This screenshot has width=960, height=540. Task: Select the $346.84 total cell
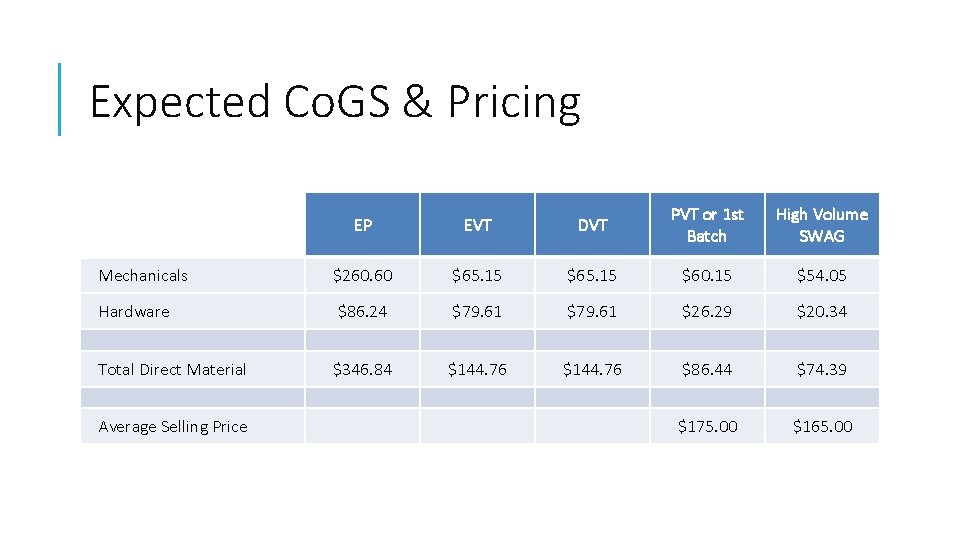pos(363,369)
